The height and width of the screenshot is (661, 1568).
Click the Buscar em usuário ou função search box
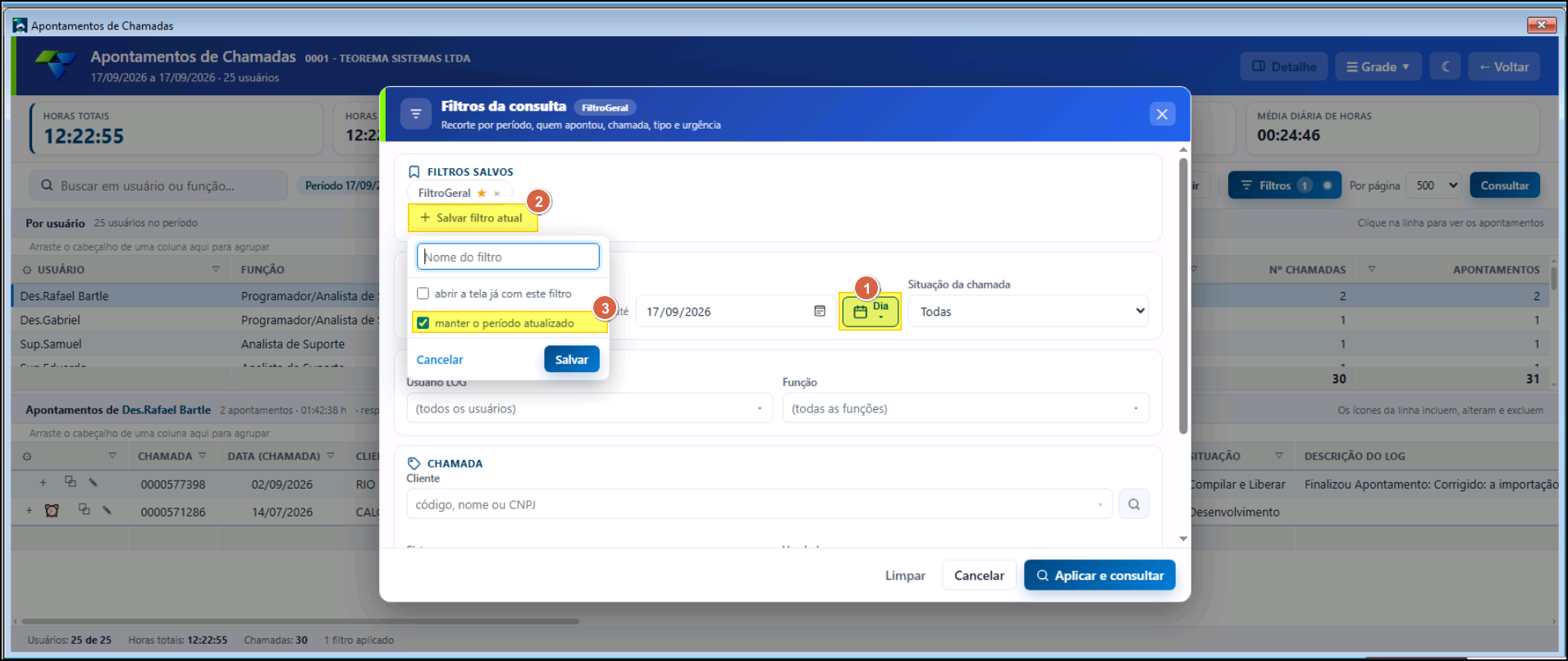(158, 185)
